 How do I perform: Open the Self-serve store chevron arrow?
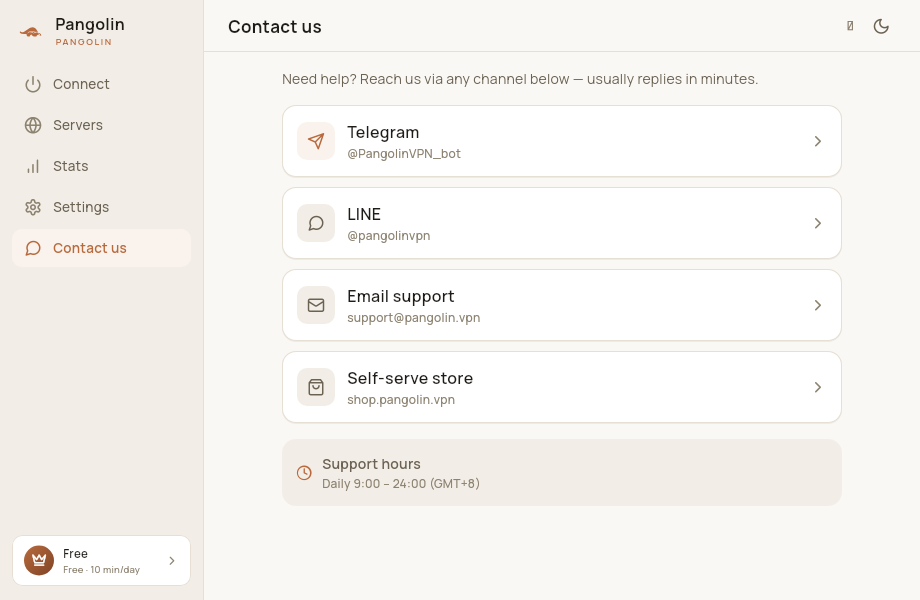818,388
